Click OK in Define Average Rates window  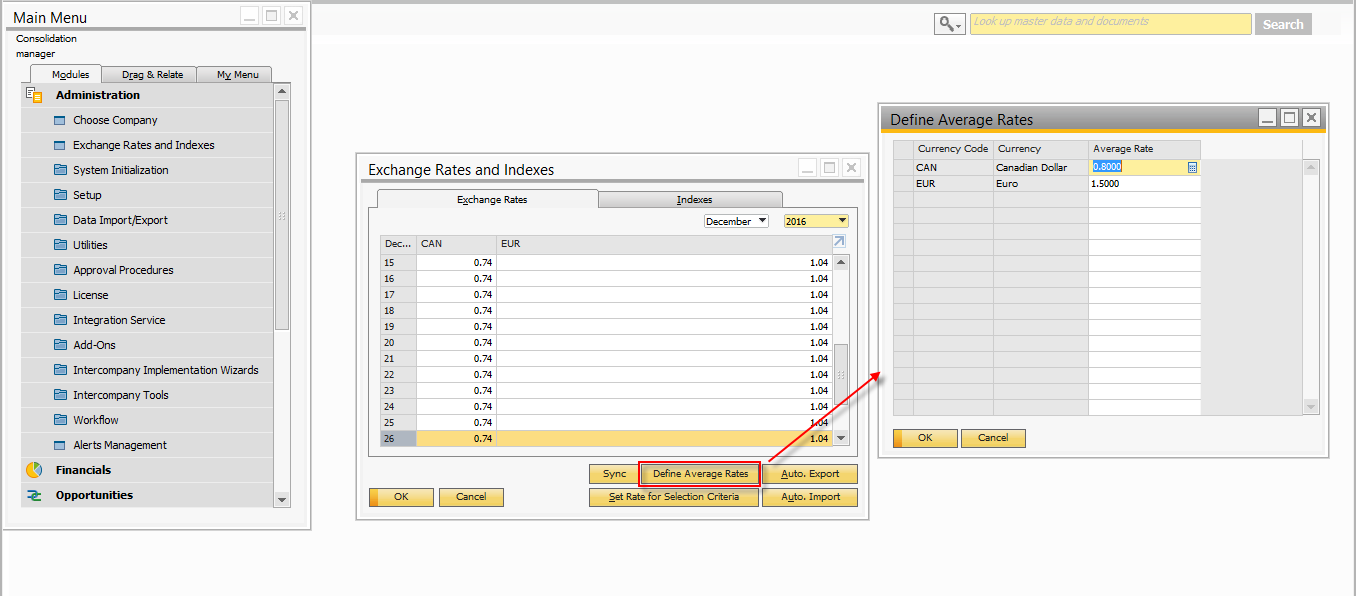[x=924, y=438]
